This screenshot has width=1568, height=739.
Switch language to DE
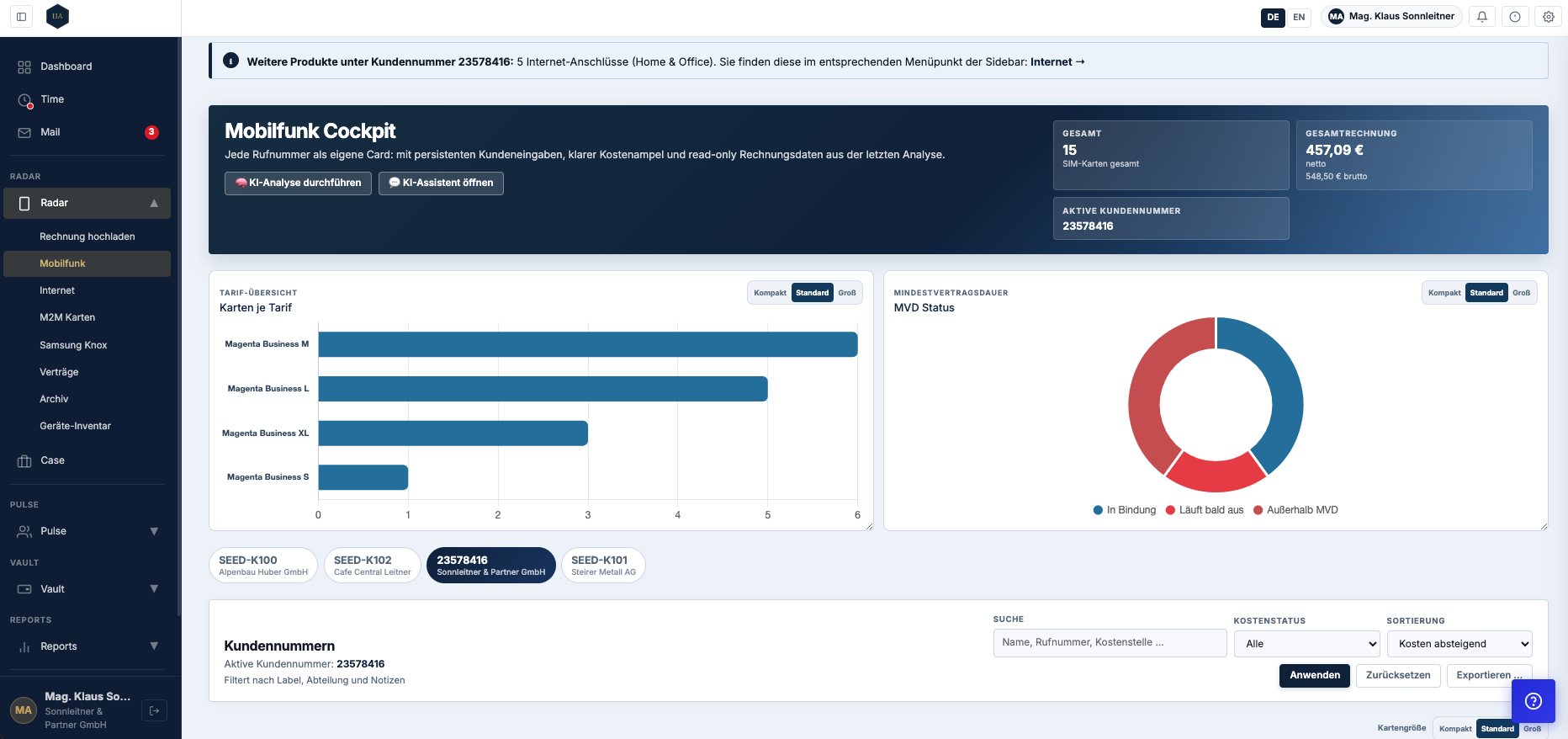(1273, 17)
